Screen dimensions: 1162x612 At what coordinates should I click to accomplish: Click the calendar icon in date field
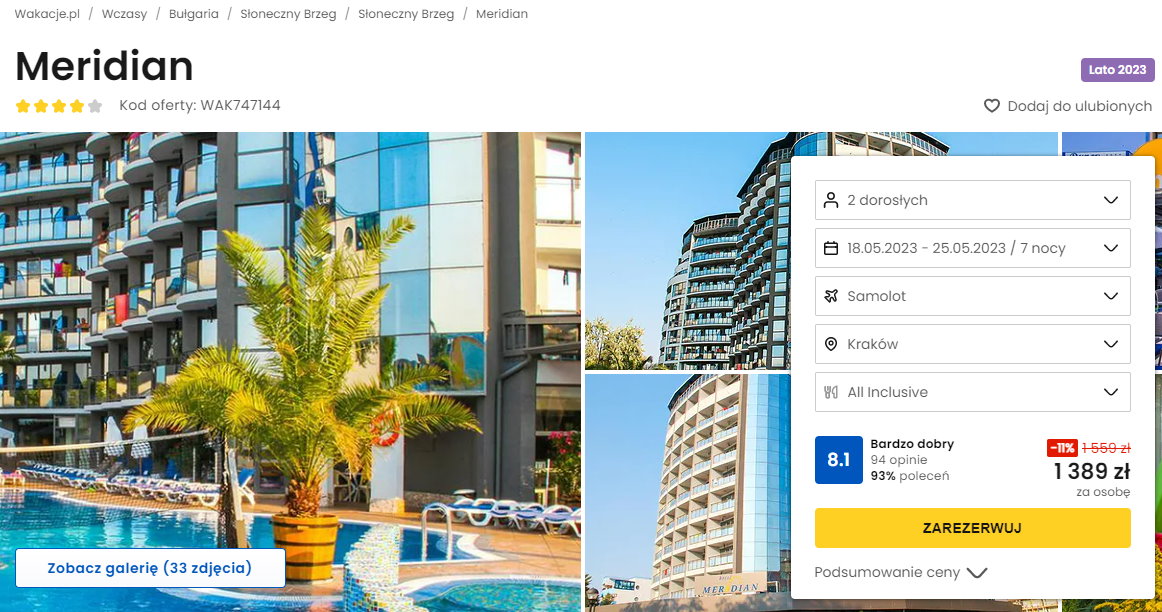[831, 248]
